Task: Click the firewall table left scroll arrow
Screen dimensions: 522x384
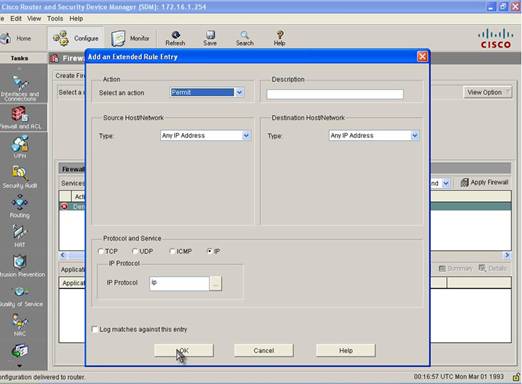Action: [x=63, y=255]
